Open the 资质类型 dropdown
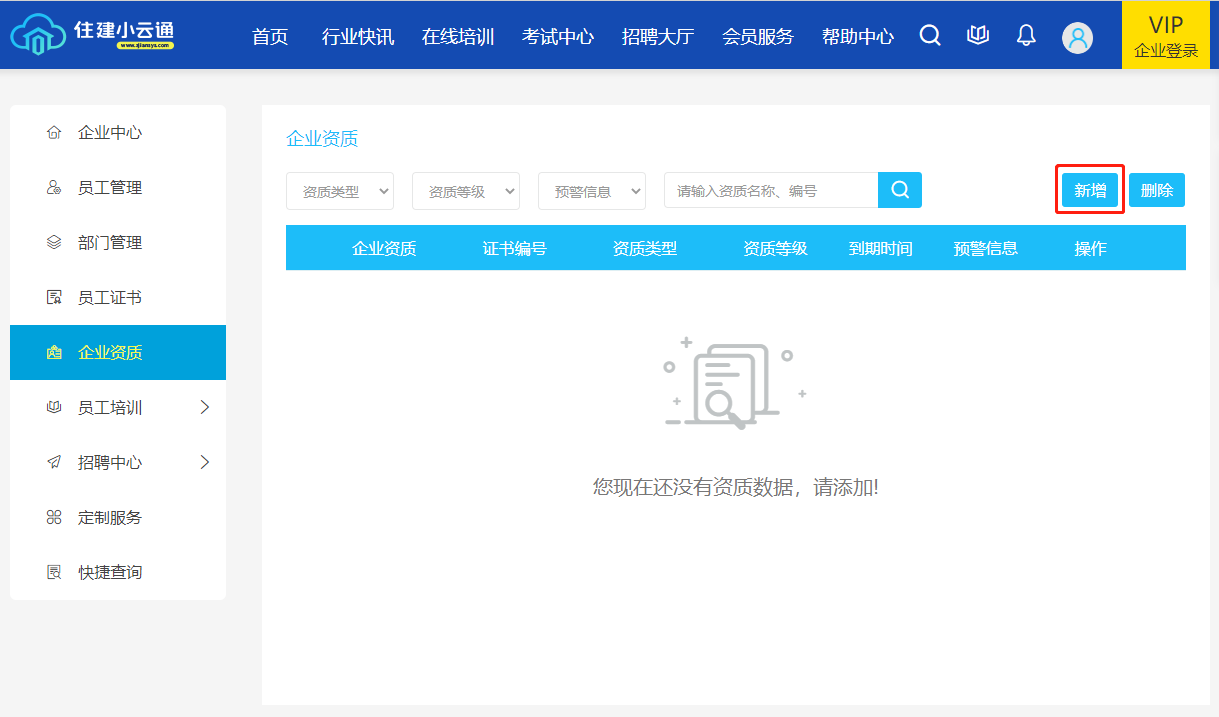The width and height of the screenshot is (1219, 717). pyautogui.click(x=340, y=191)
